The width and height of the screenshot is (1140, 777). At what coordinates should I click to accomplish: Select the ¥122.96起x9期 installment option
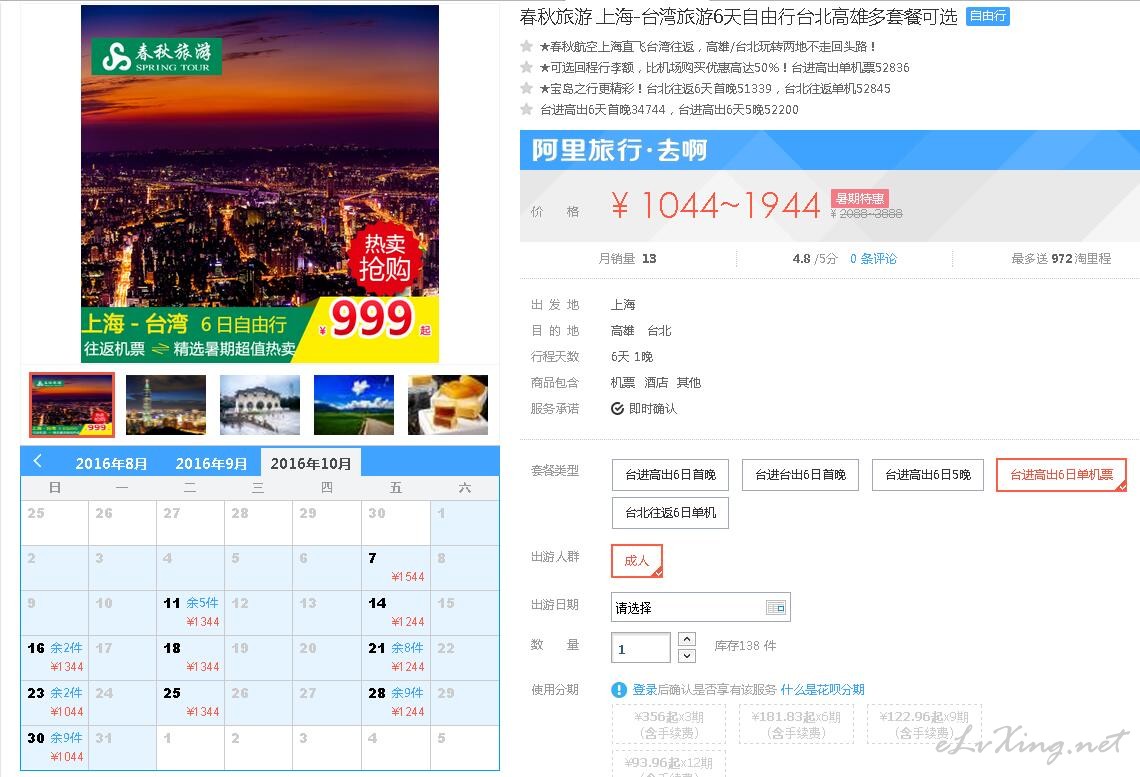pos(924,724)
